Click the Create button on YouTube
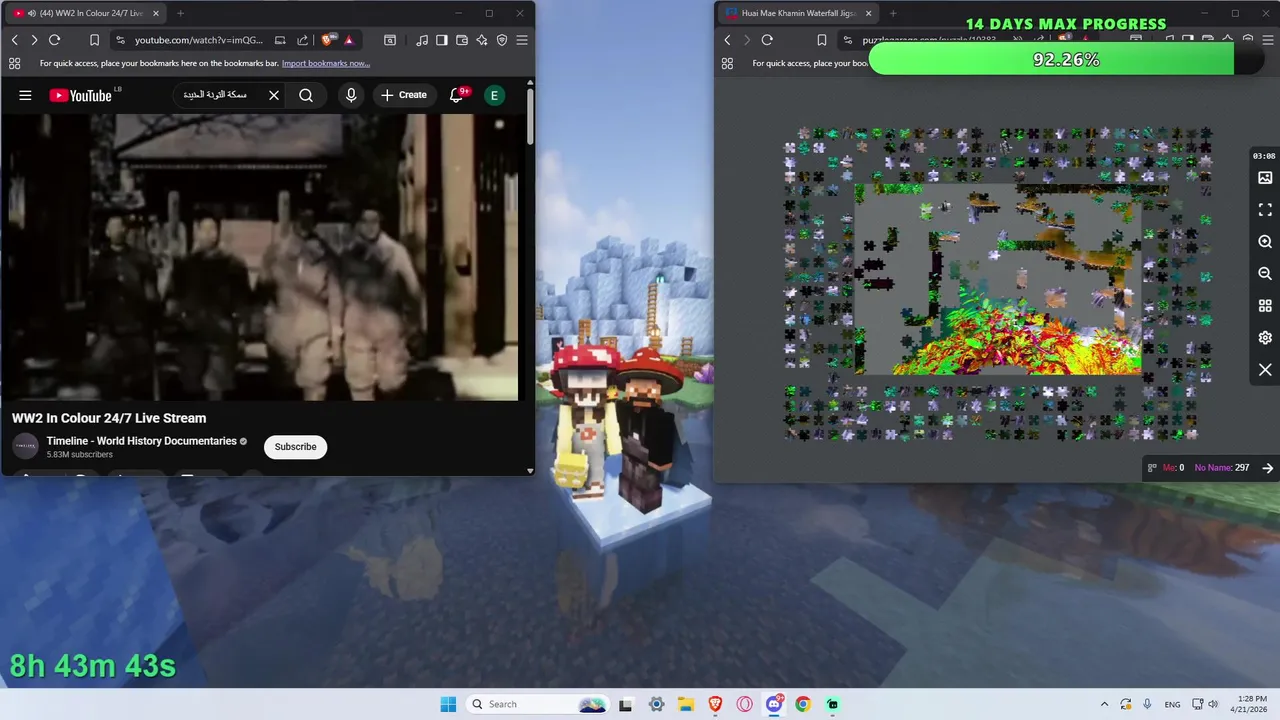 point(403,95)
